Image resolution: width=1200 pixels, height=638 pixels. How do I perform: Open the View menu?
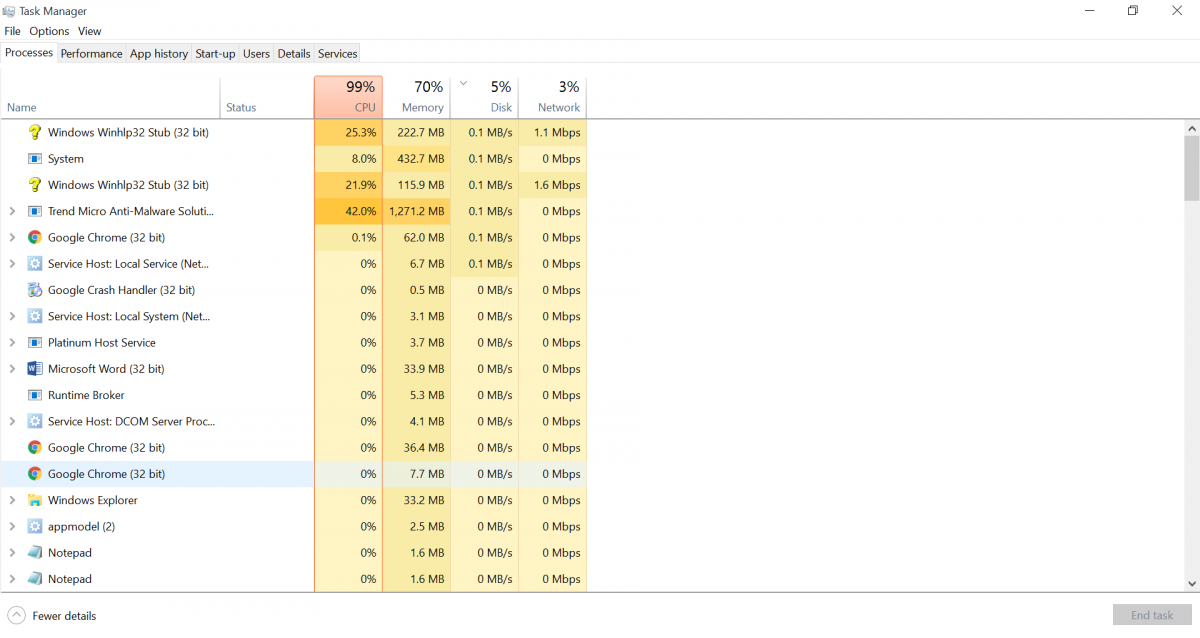90,31
